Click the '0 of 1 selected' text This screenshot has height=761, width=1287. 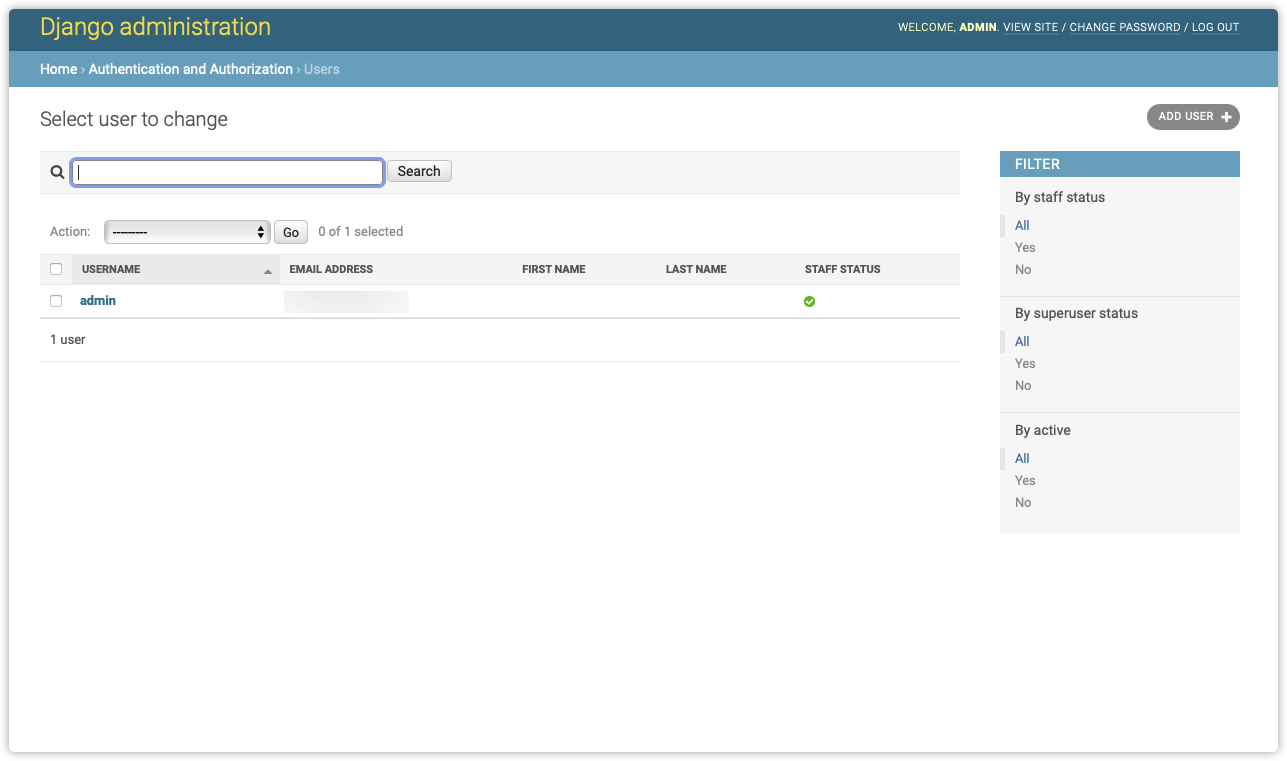(x=361, y=232)
